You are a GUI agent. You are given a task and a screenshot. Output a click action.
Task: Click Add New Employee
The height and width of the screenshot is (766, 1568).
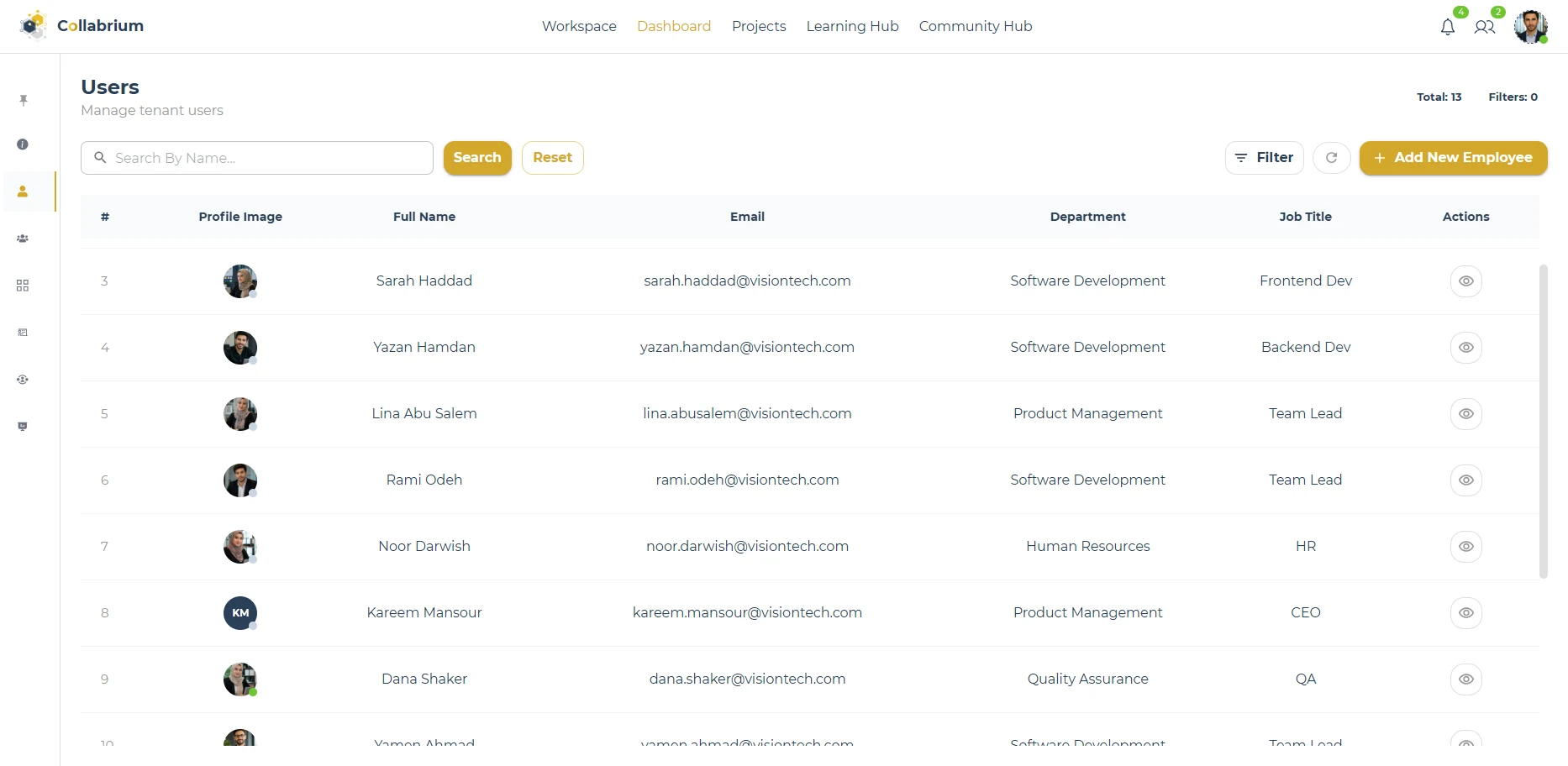click(x=1453, y=158)
